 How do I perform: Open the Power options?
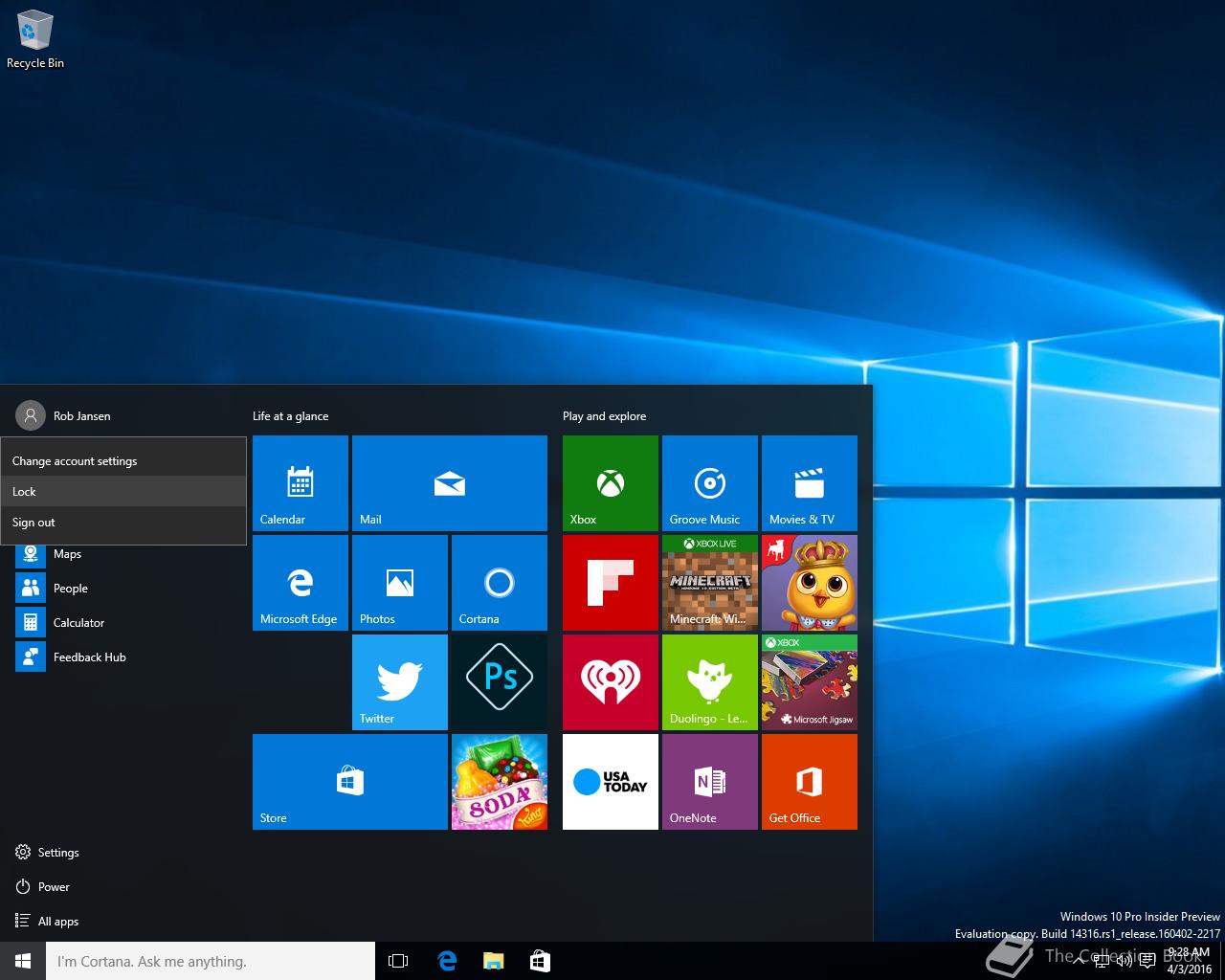coord(123,886)
